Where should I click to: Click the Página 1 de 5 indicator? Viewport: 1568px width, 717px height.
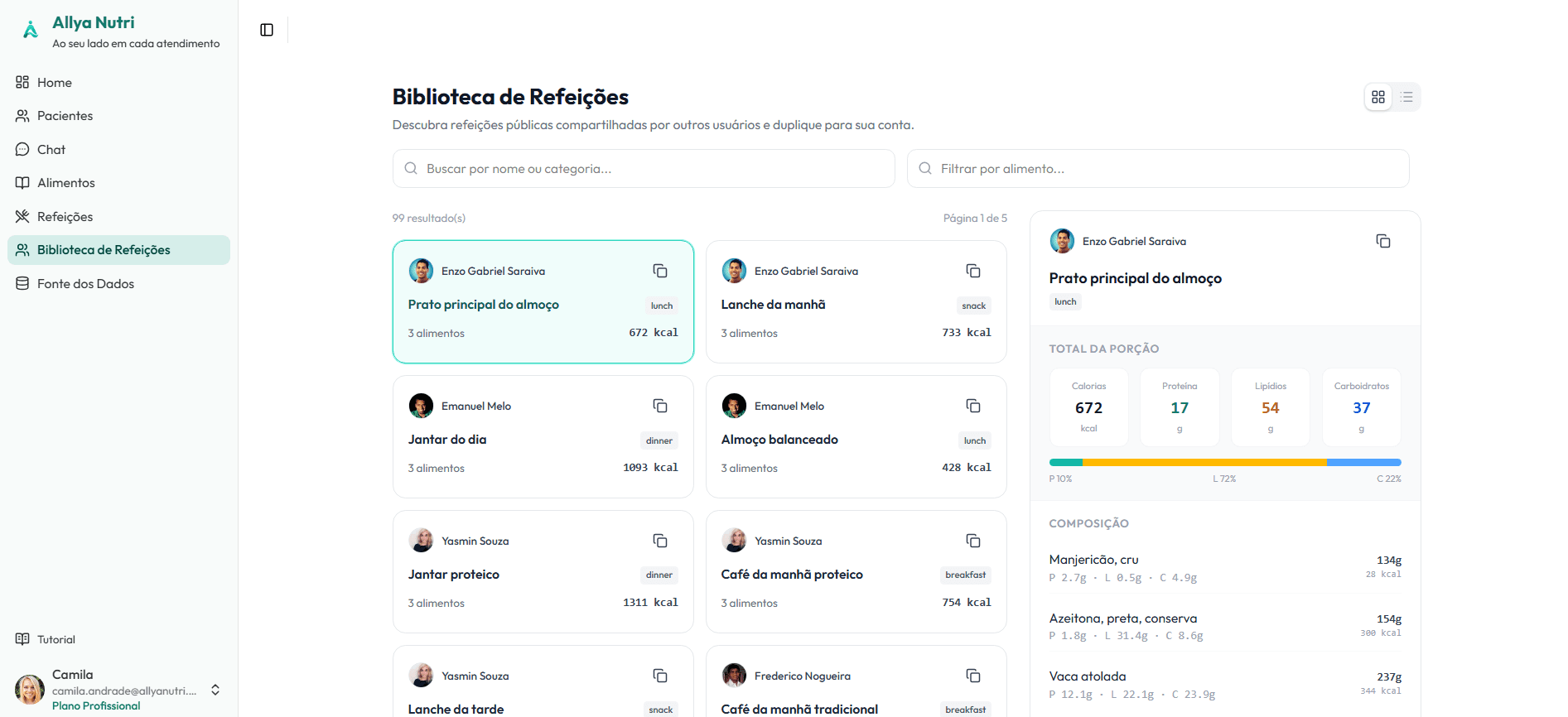(975, 219)
